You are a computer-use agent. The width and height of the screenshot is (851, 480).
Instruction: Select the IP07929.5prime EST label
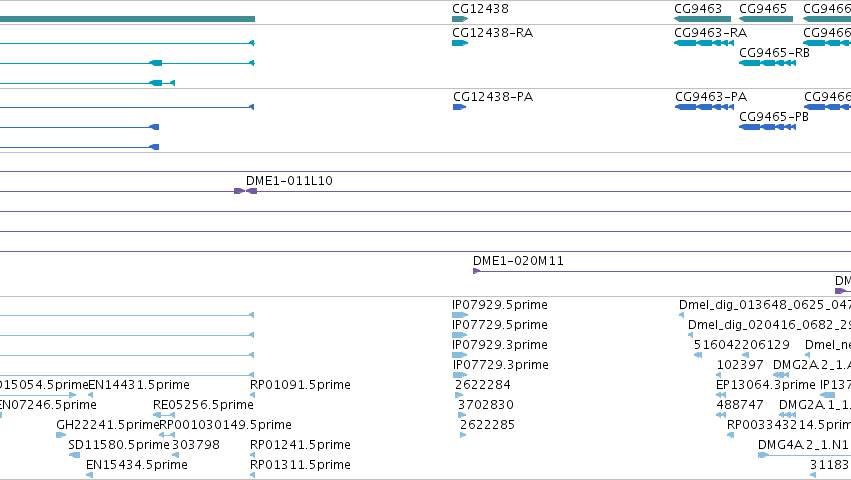point(500,305)
